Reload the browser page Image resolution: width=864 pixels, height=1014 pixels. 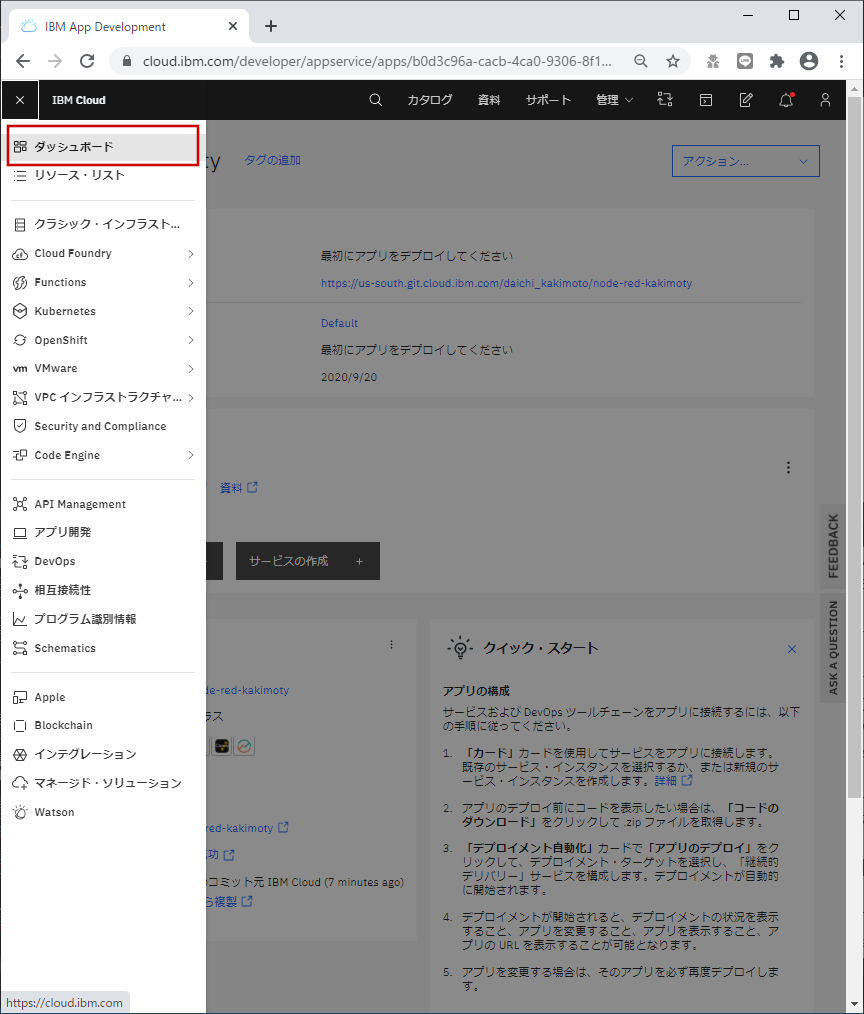[x=87, y=61]
